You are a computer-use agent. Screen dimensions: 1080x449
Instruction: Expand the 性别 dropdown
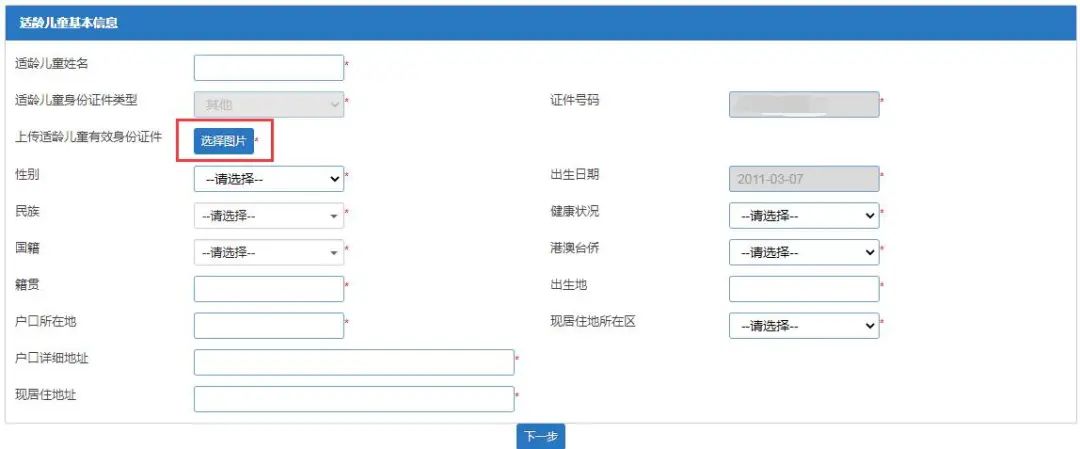tap(268, 179)
